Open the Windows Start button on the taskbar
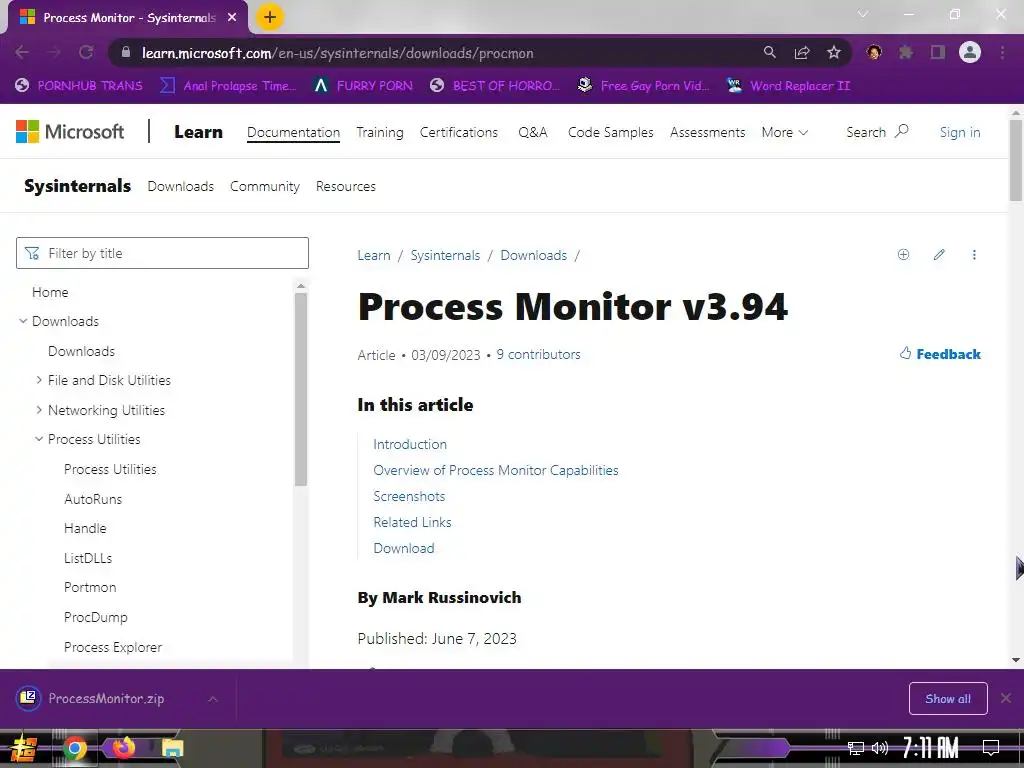1024x768 pixels. click(24, 748)
